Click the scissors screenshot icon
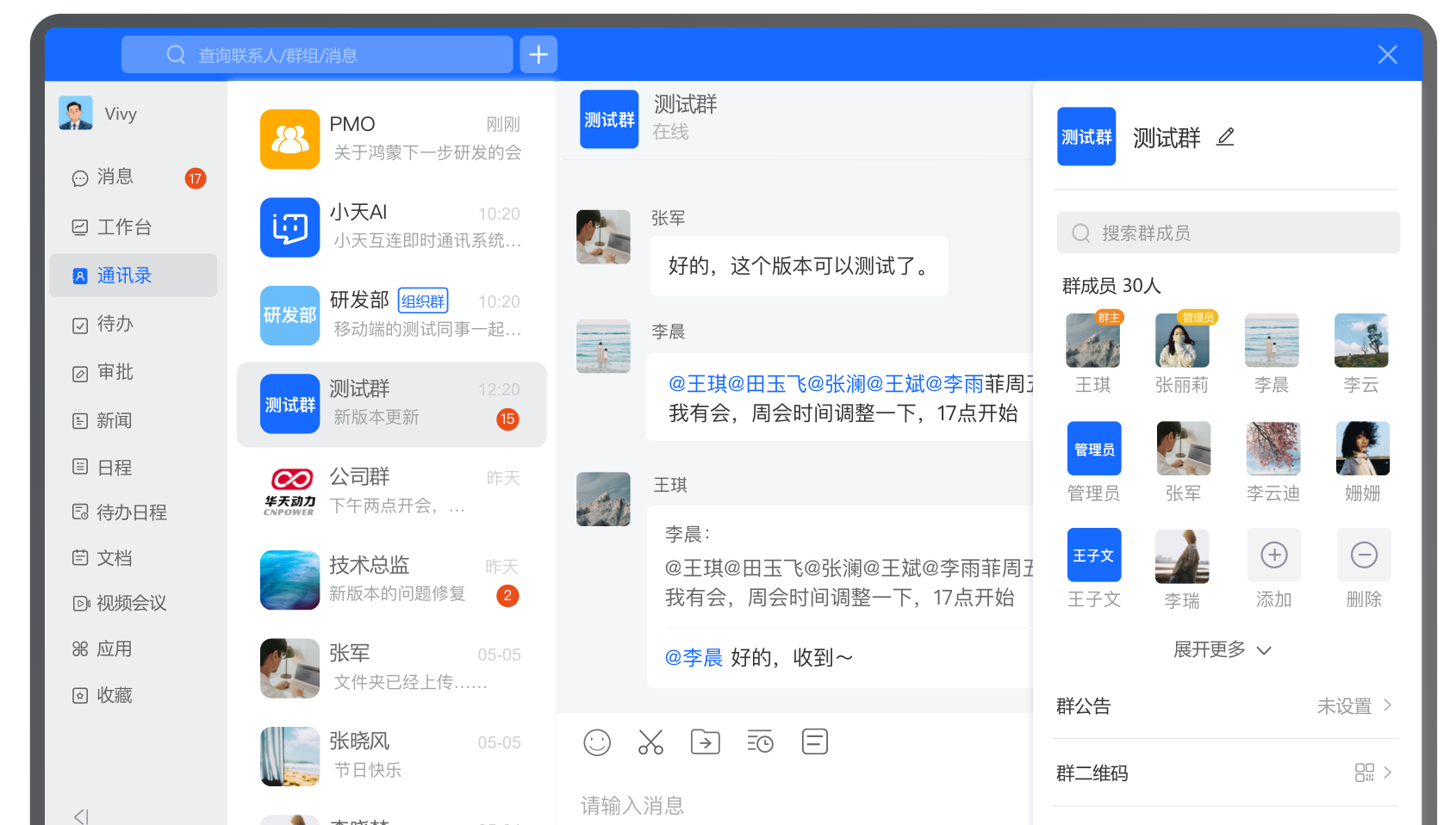Viewport: 1456px width, 825px height. (x=650, y=742)
